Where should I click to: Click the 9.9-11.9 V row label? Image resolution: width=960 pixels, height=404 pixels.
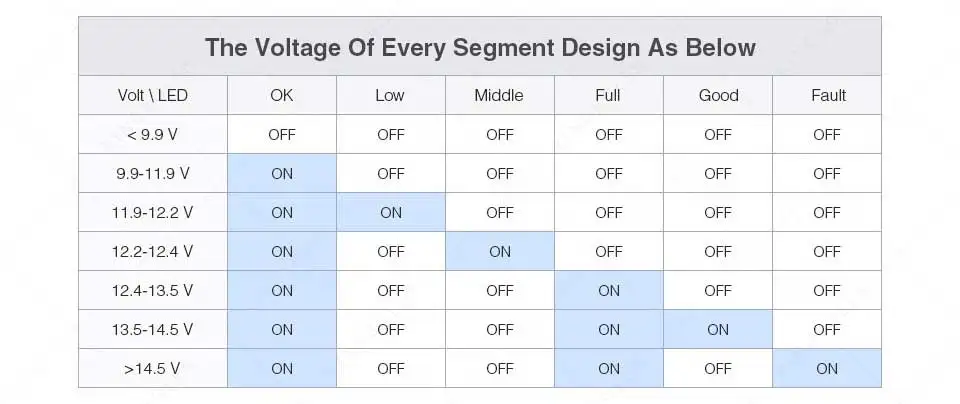coord(153,173)
